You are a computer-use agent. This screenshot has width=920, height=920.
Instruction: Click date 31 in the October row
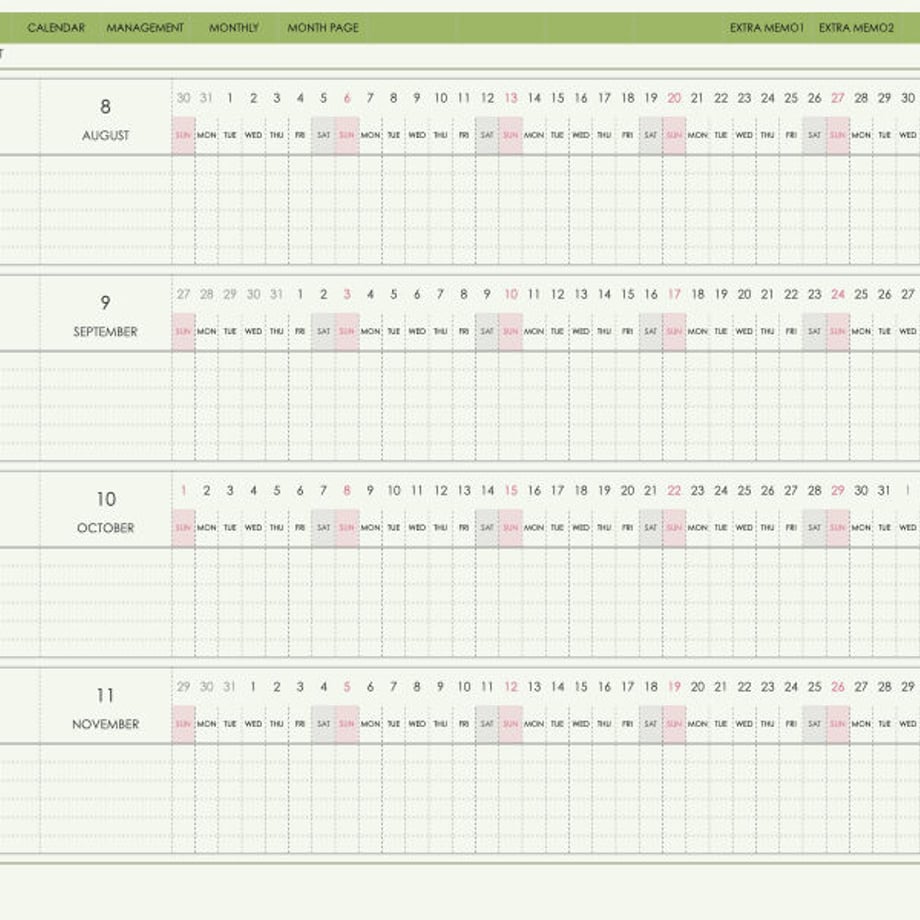click(884, 491)
